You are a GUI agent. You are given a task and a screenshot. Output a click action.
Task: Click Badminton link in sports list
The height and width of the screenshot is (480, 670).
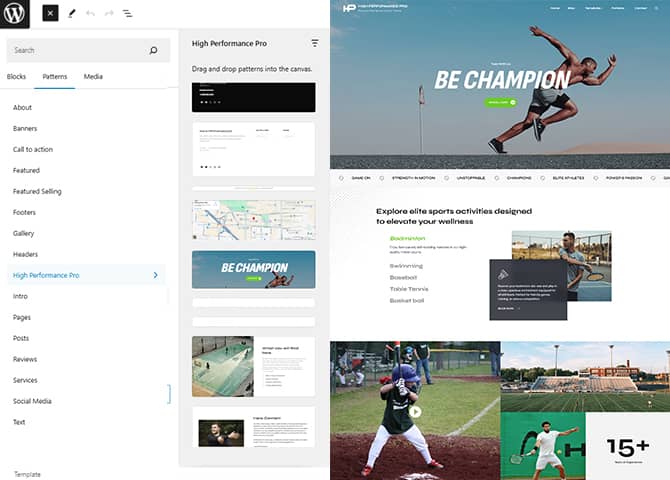pyautogui.click(x=407, y=238)
